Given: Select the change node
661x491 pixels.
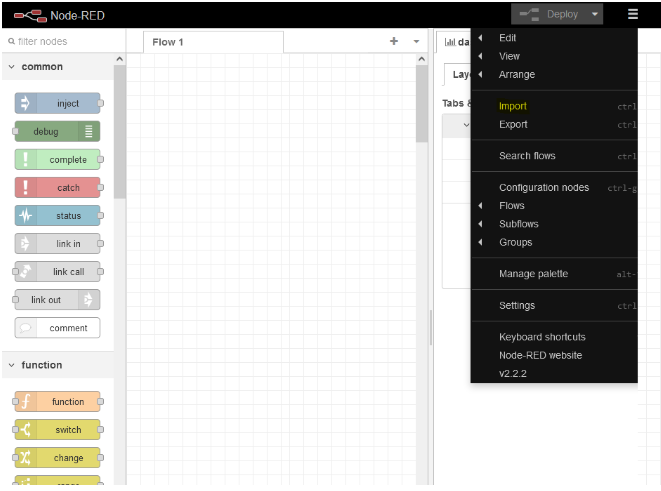Looking at the screenshot, I should [x=58, y=458].
